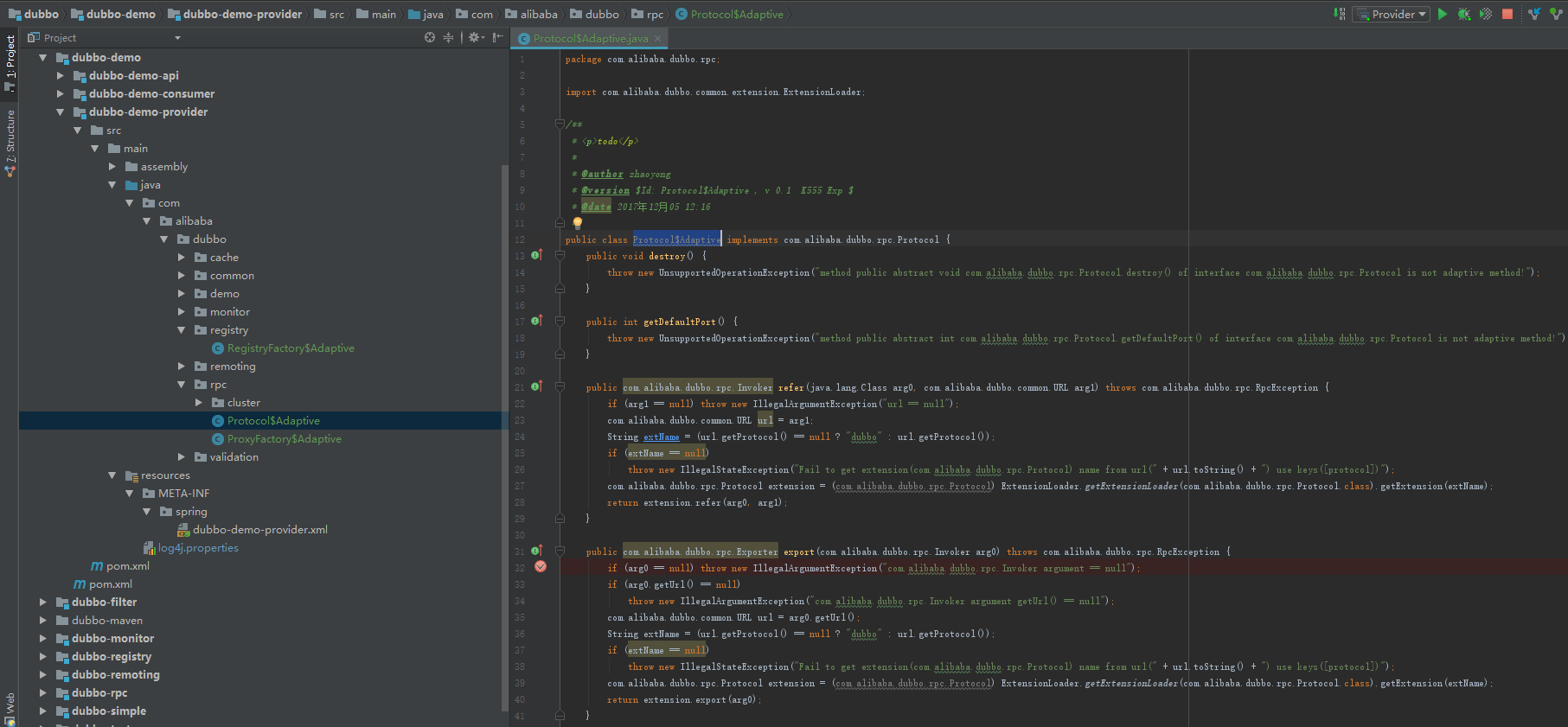The width and height of the screenshot is (1568, 727).
Task: Click the Make Project build icon
Action: (1340, 14)
